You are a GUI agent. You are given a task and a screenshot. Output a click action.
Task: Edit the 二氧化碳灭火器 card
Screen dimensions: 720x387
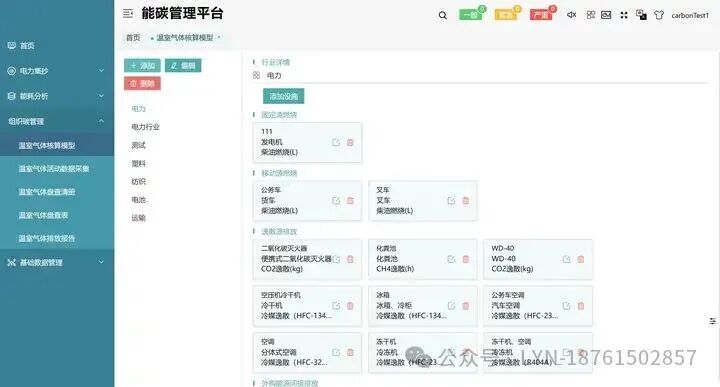click(x=337, y=259)
